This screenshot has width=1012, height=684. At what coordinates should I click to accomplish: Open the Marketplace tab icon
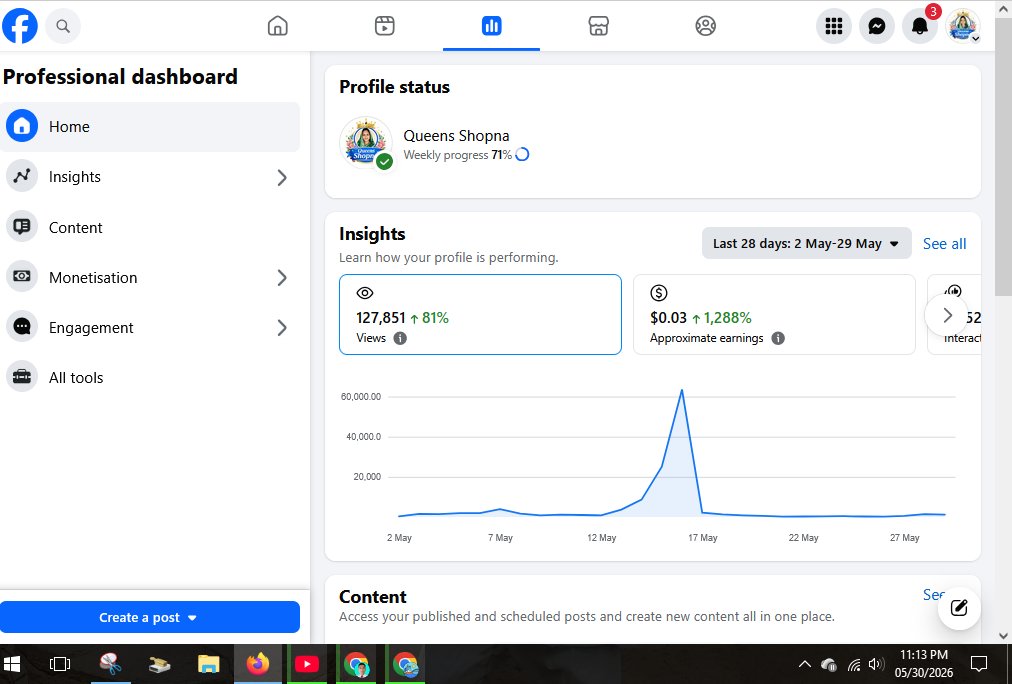coord(598,26)
